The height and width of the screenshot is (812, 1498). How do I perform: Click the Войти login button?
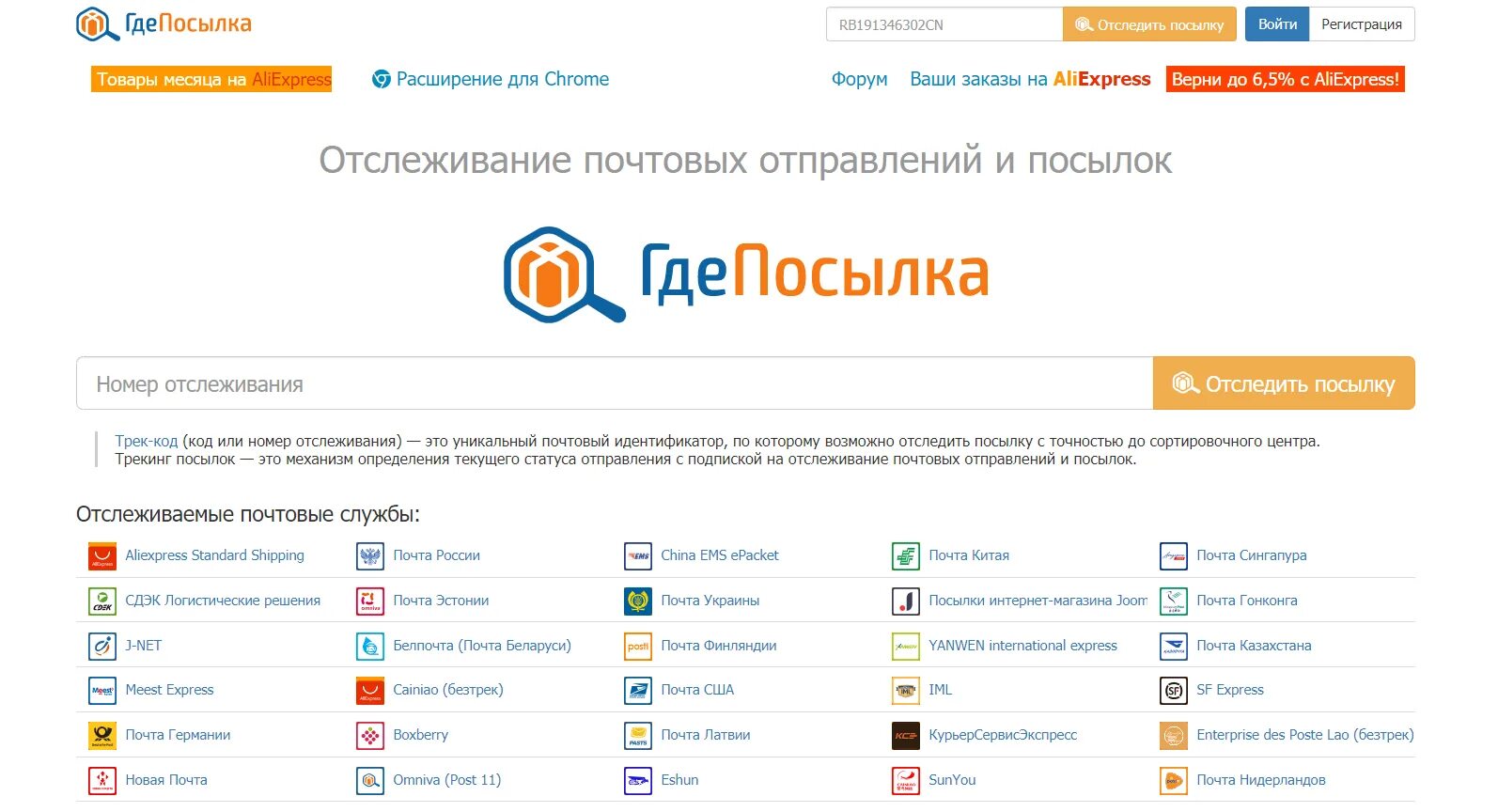(x=1277, y=24)
